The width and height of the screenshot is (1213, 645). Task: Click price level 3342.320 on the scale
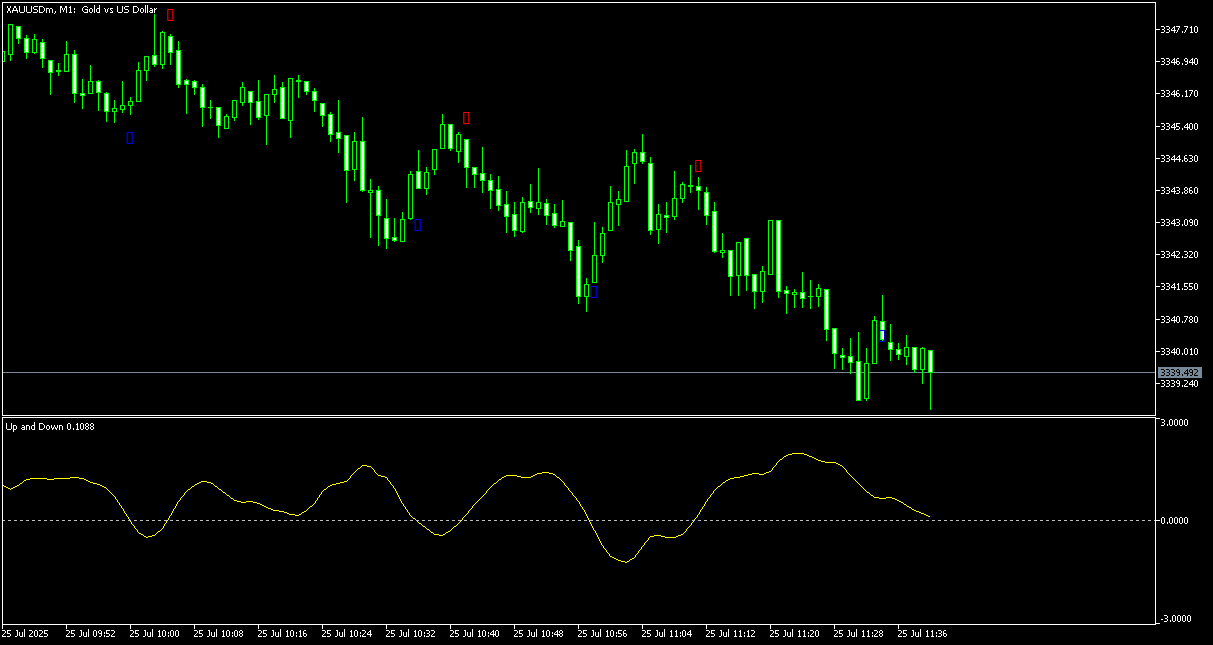[x=1178, y=255]
